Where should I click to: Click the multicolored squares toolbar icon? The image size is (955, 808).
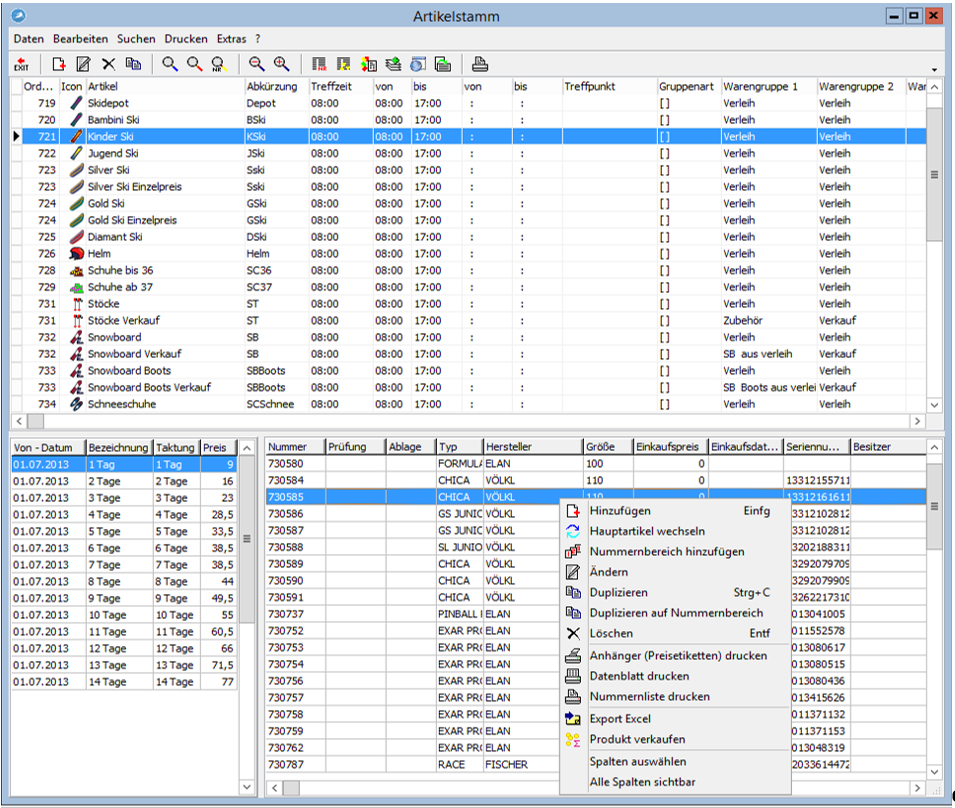click(x=368, y=64)
